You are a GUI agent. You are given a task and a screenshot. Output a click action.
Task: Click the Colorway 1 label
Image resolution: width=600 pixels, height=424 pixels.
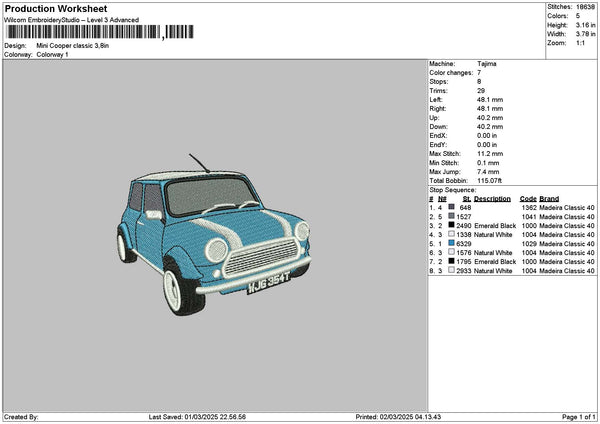[53, 54]
